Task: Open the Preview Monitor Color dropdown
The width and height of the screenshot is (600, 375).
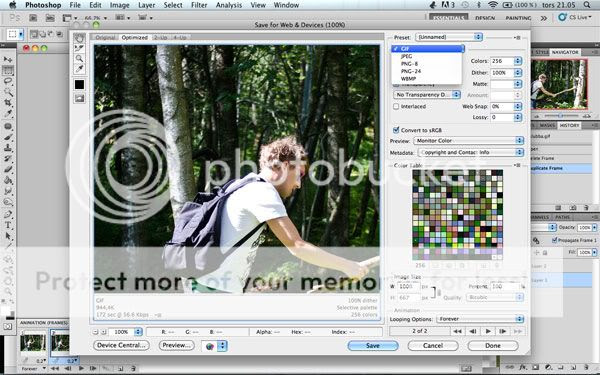Action: click(468, 141)
